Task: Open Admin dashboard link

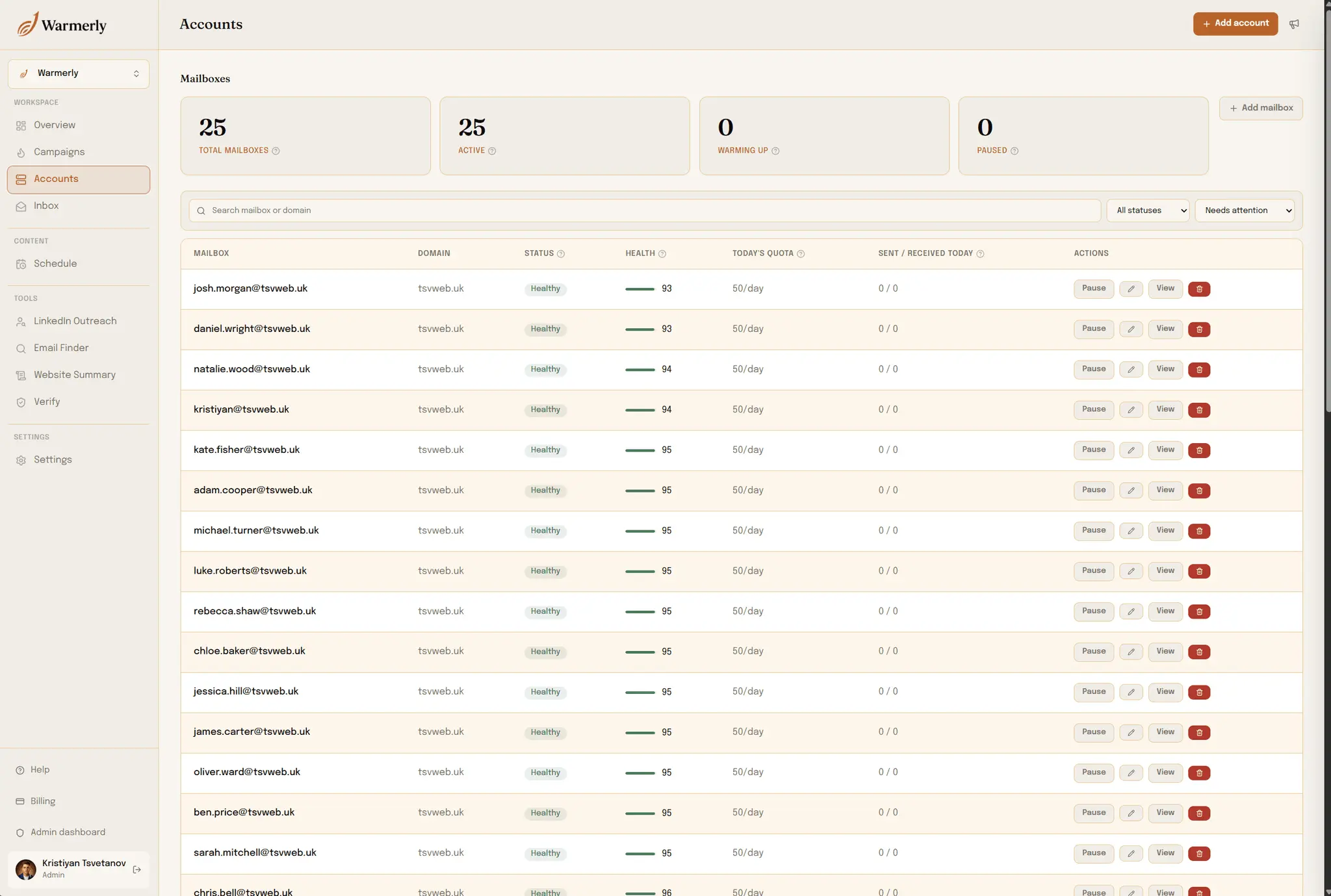Action: tap(79, 832)
